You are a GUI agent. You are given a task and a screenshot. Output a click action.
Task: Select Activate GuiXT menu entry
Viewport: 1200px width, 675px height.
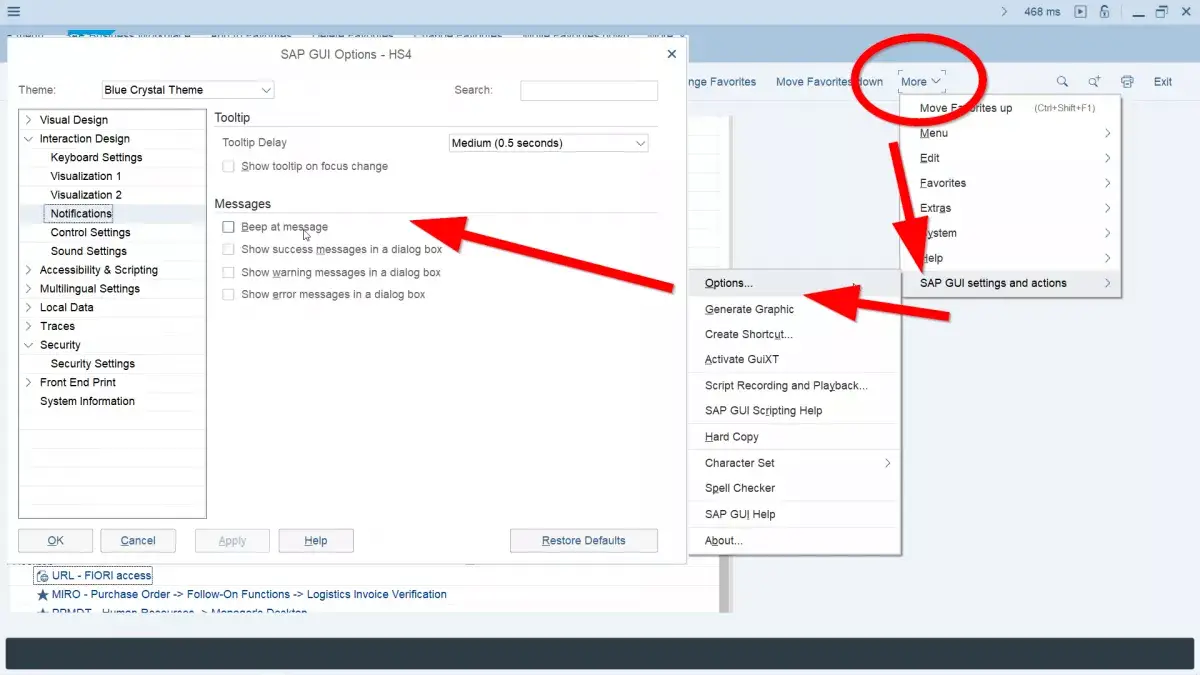(795, 360)
